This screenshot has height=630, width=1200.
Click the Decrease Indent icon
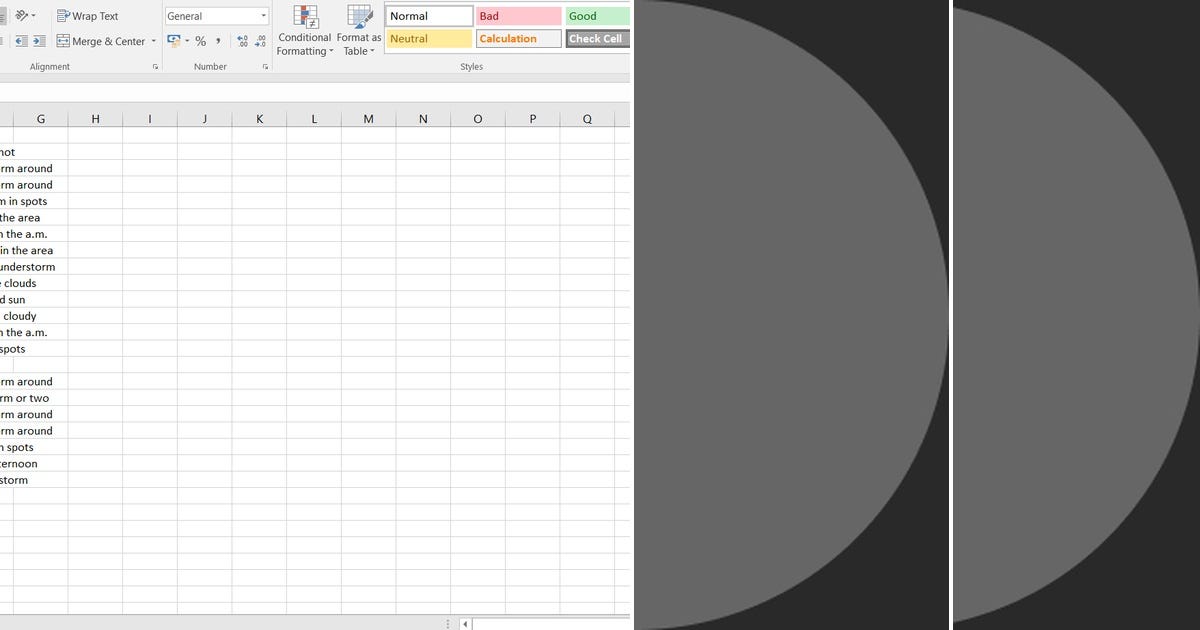21,41
